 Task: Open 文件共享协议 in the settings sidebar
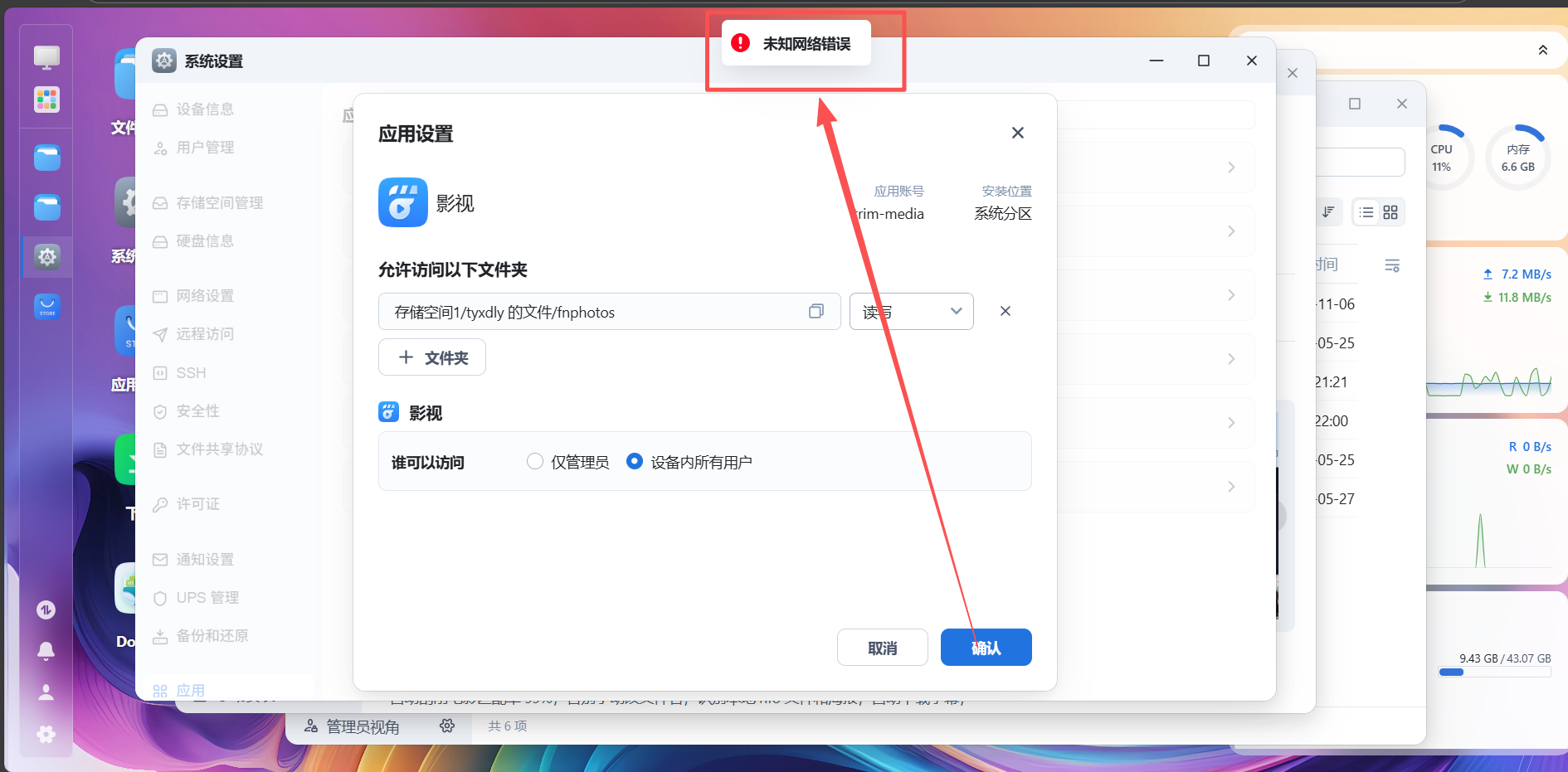tap(219, 449)
